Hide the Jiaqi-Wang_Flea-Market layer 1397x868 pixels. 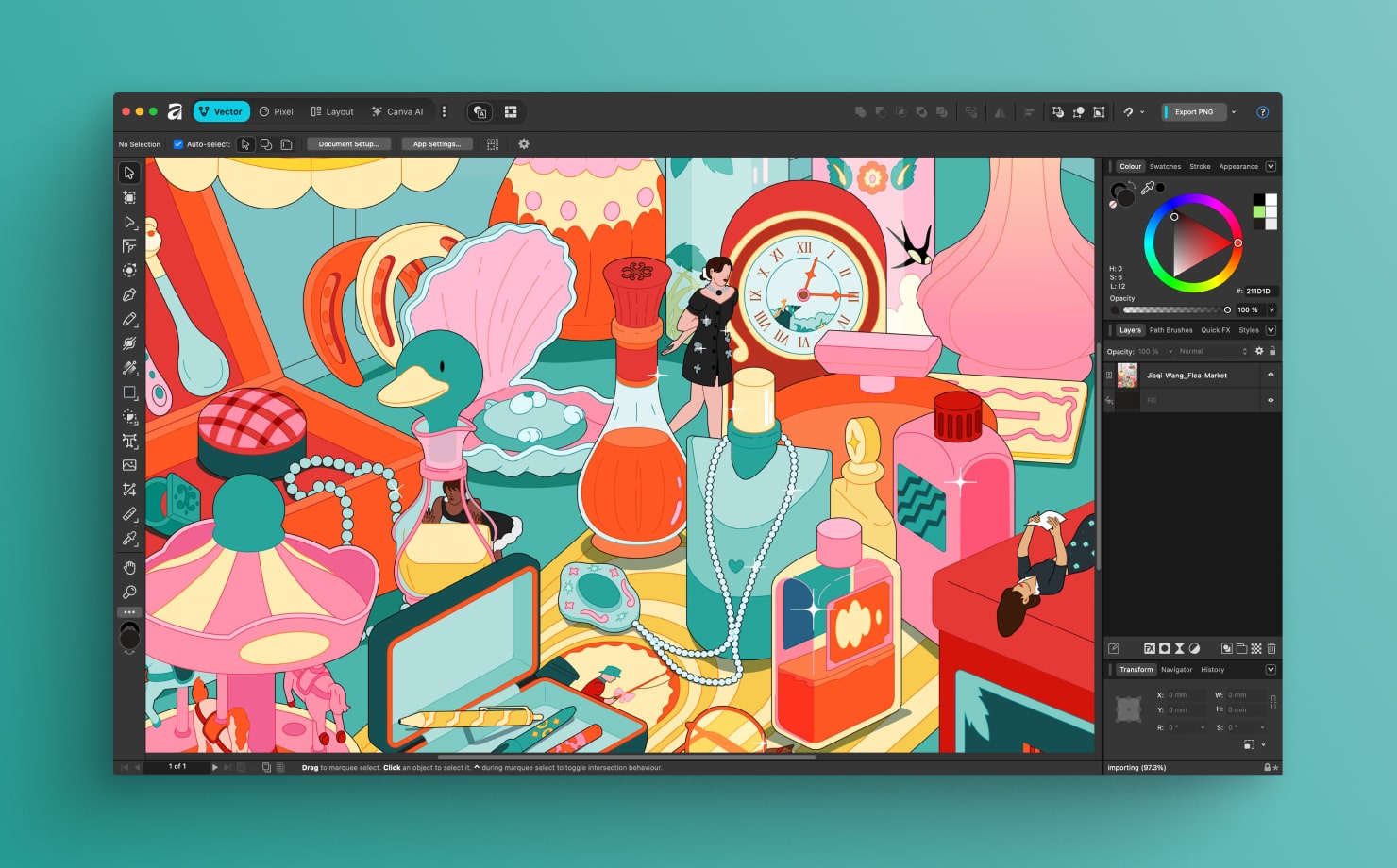tap(1271, 375)
